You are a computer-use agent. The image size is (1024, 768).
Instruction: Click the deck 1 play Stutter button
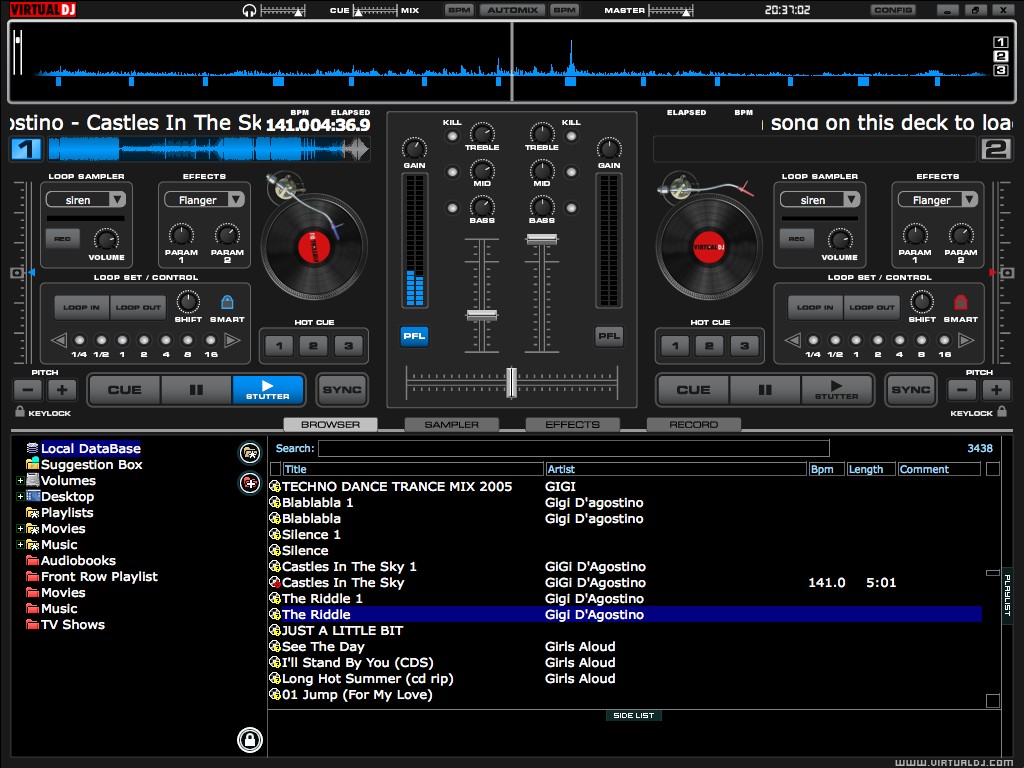268,389
